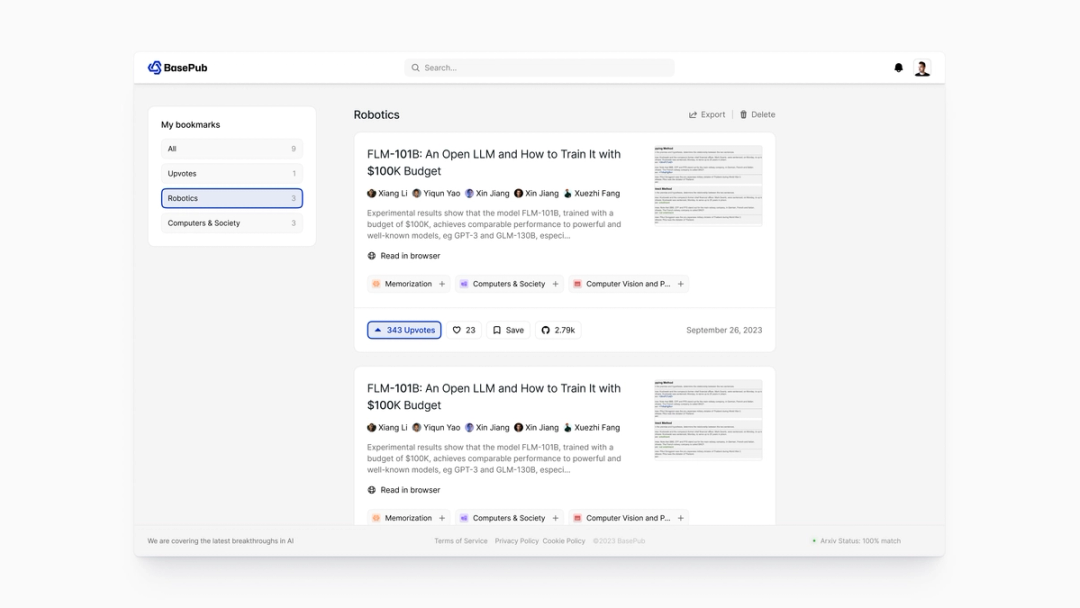The width and height of the screenshot is (1080, 608).
Task: Open the notifications bell
Action: click(898, 67)
